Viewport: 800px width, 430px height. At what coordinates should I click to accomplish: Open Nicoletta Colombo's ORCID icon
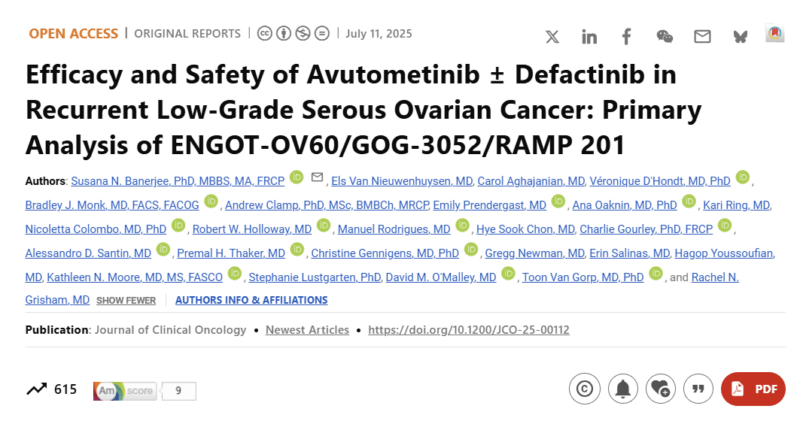179,225
